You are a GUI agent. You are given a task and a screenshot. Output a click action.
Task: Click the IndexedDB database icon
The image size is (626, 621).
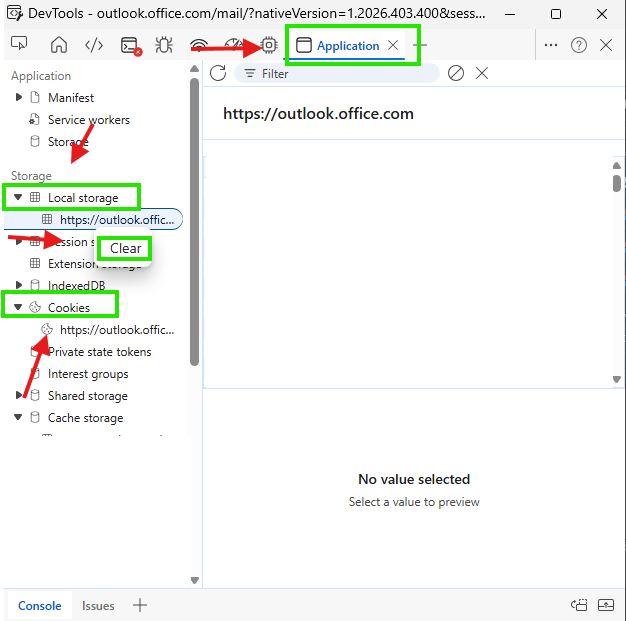(x=35, y=285)
